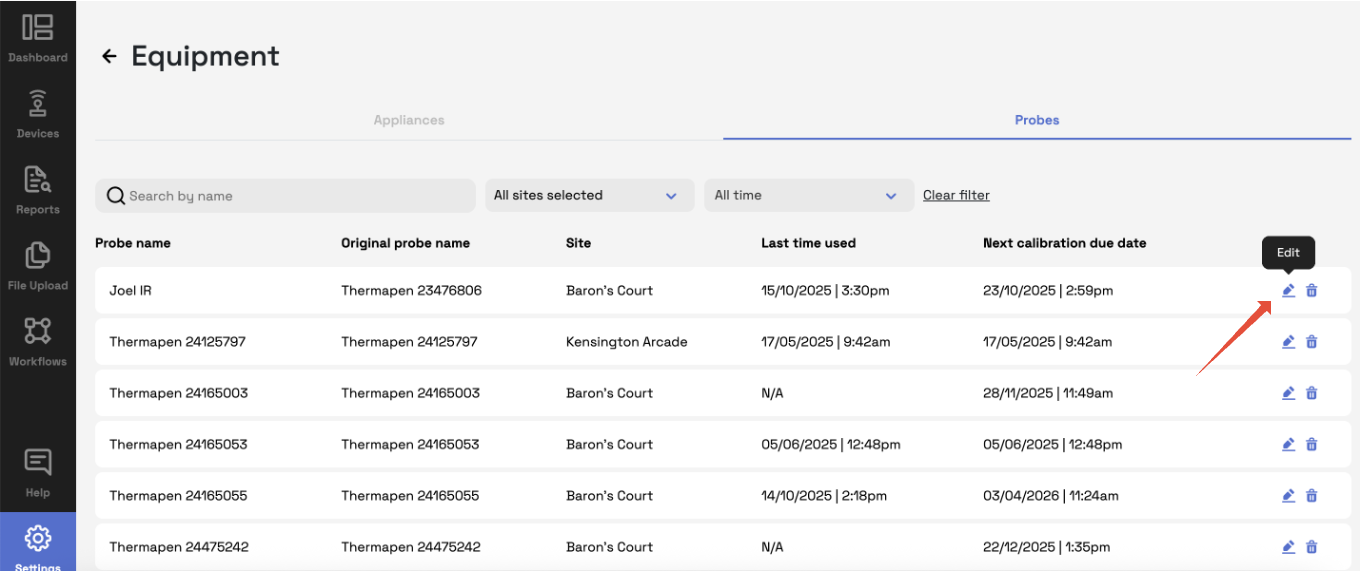Image resolution: width=1360 pixels, height=571 pixels.
Task: Expand the All sites selected dropdown
Action: pos(589,196)
